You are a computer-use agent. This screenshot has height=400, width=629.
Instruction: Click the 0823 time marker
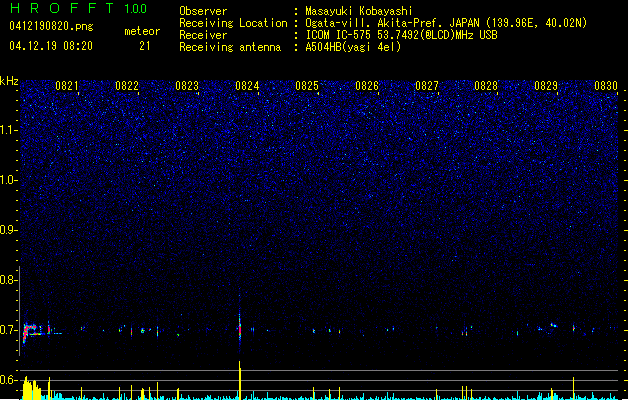pyautogui.click(x=187, y=86)
